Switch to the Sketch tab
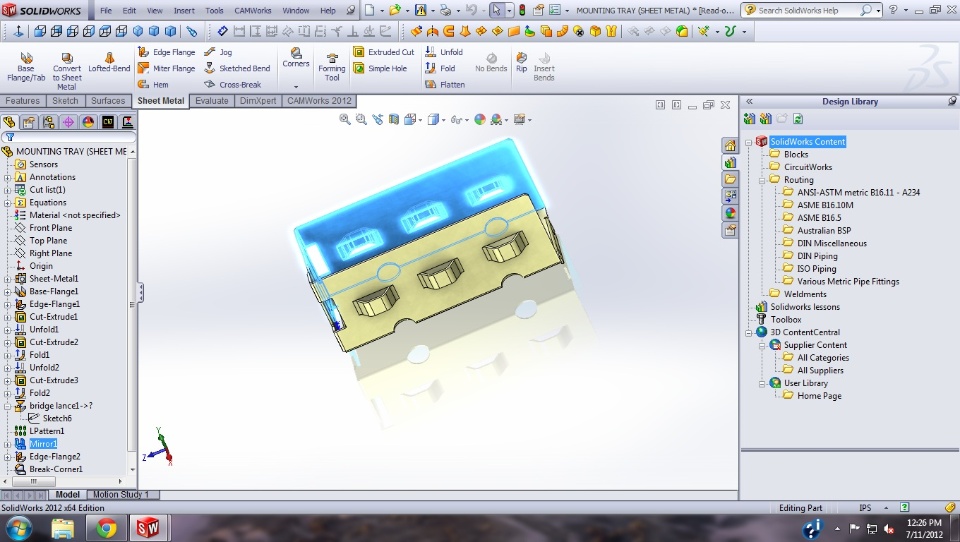The image size is (960, 542). coord(65,101)
